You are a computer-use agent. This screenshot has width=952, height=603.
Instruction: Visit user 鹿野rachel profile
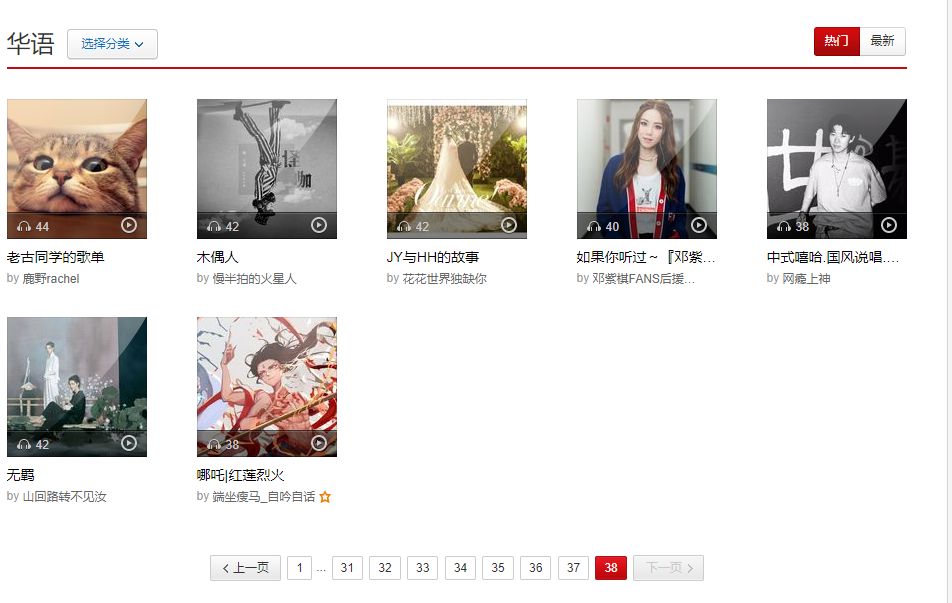[x=51, y=279]
